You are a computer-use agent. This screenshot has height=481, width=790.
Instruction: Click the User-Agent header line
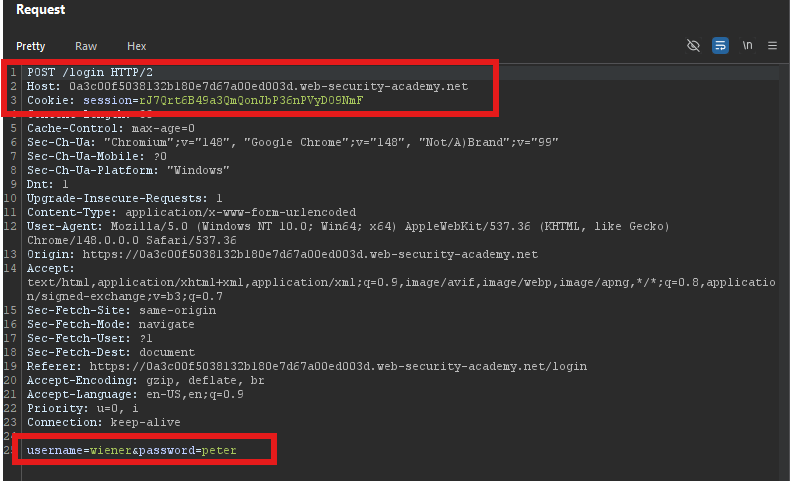[x=348, y=233]
